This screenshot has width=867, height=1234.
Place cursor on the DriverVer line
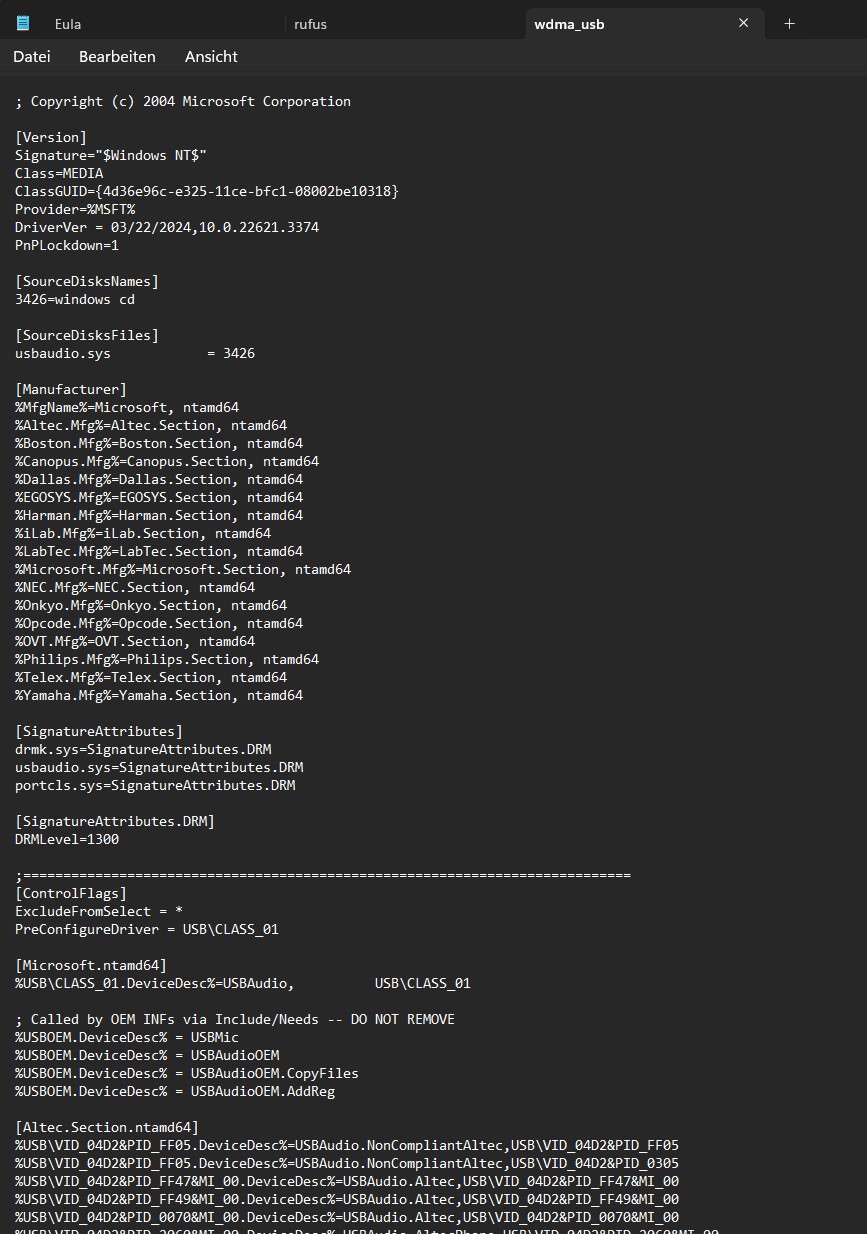167,227
